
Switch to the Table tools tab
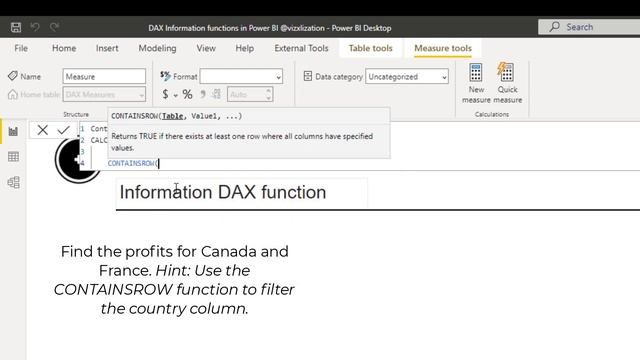tap(370, 48)
